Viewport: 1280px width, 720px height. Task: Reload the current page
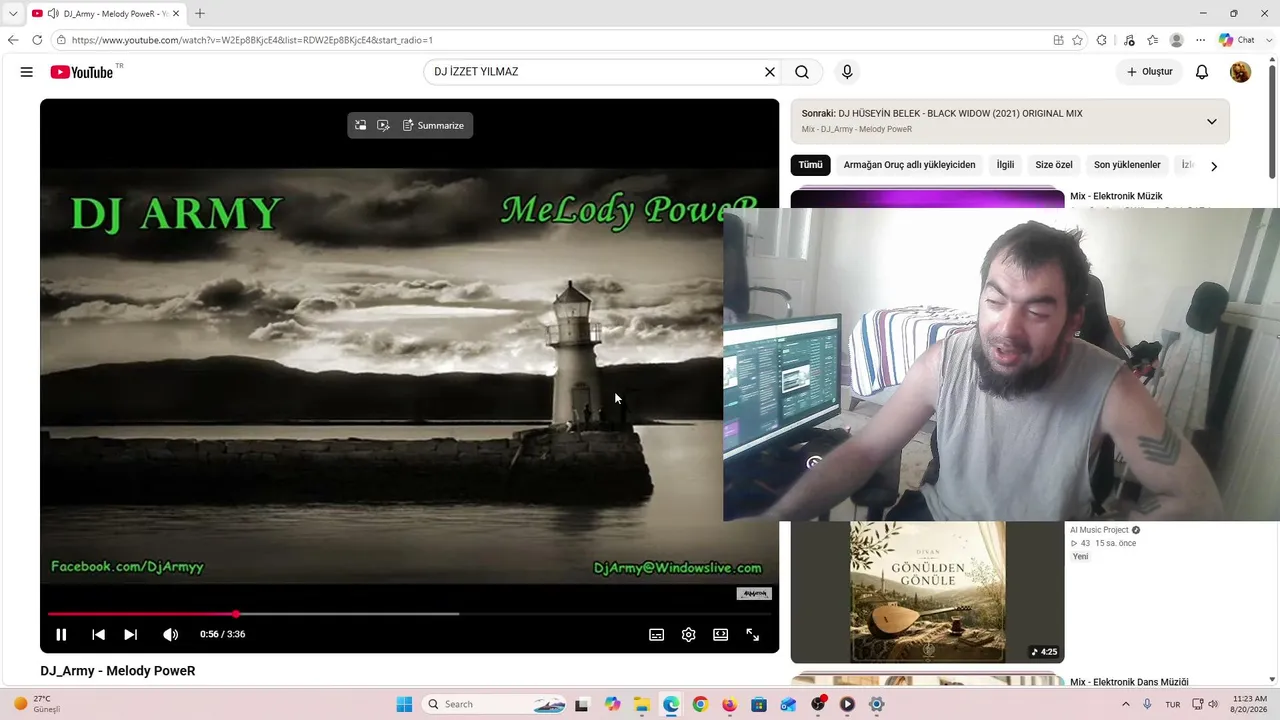tap(37, 40)
